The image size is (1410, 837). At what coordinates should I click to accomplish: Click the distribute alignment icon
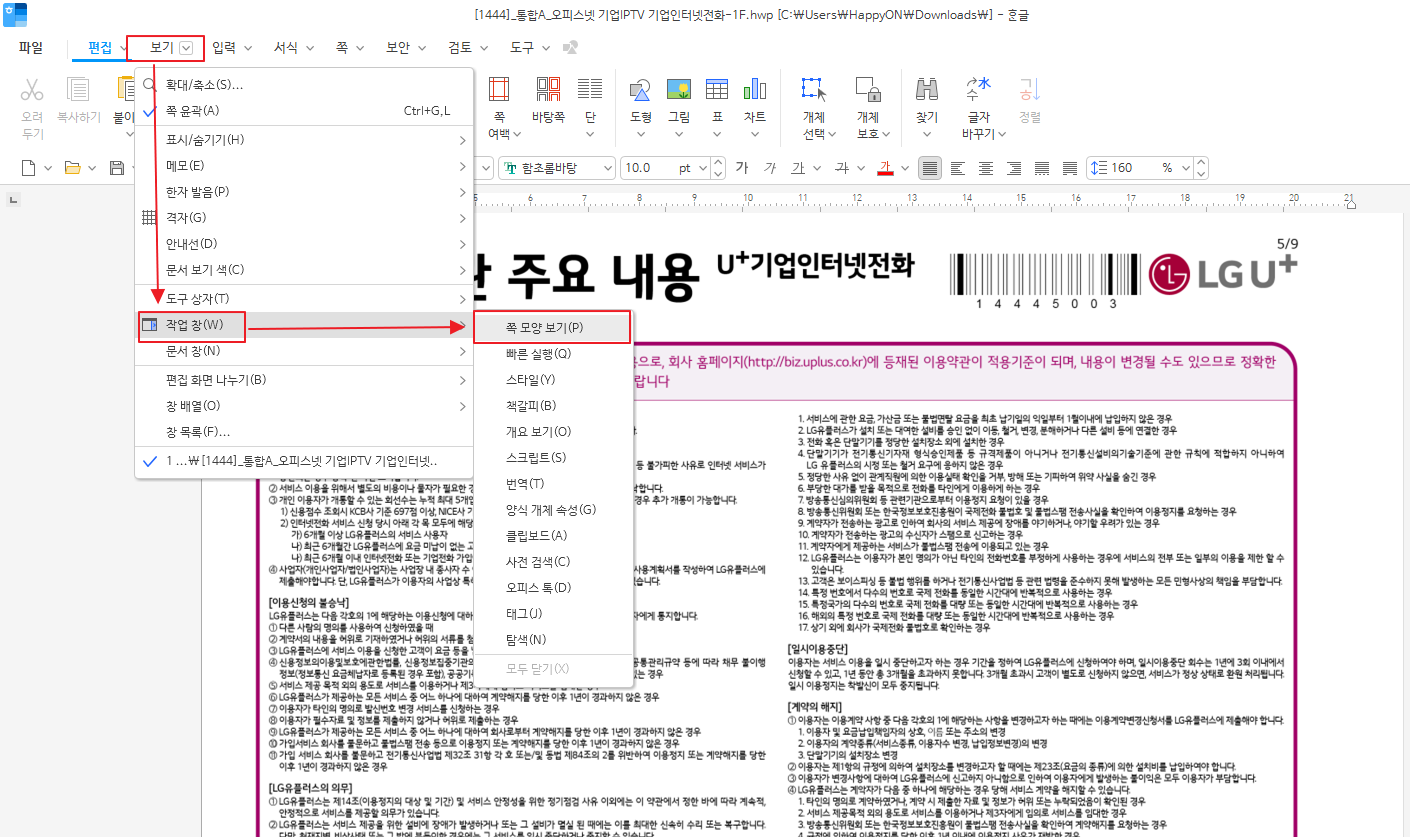(x=1042, y=168)
